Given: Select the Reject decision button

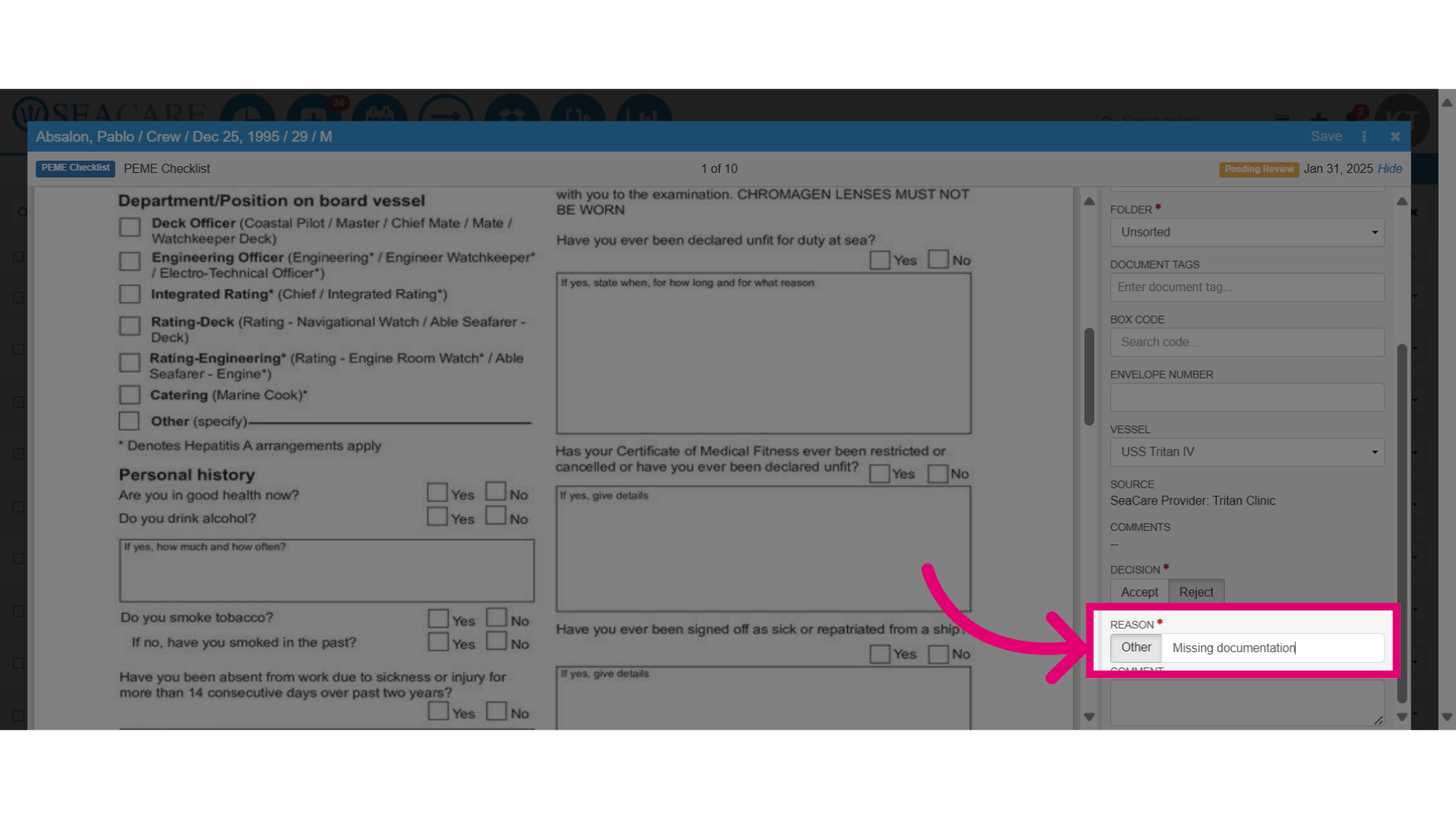Looking at the screenshot, I should tap(1196, 592).
